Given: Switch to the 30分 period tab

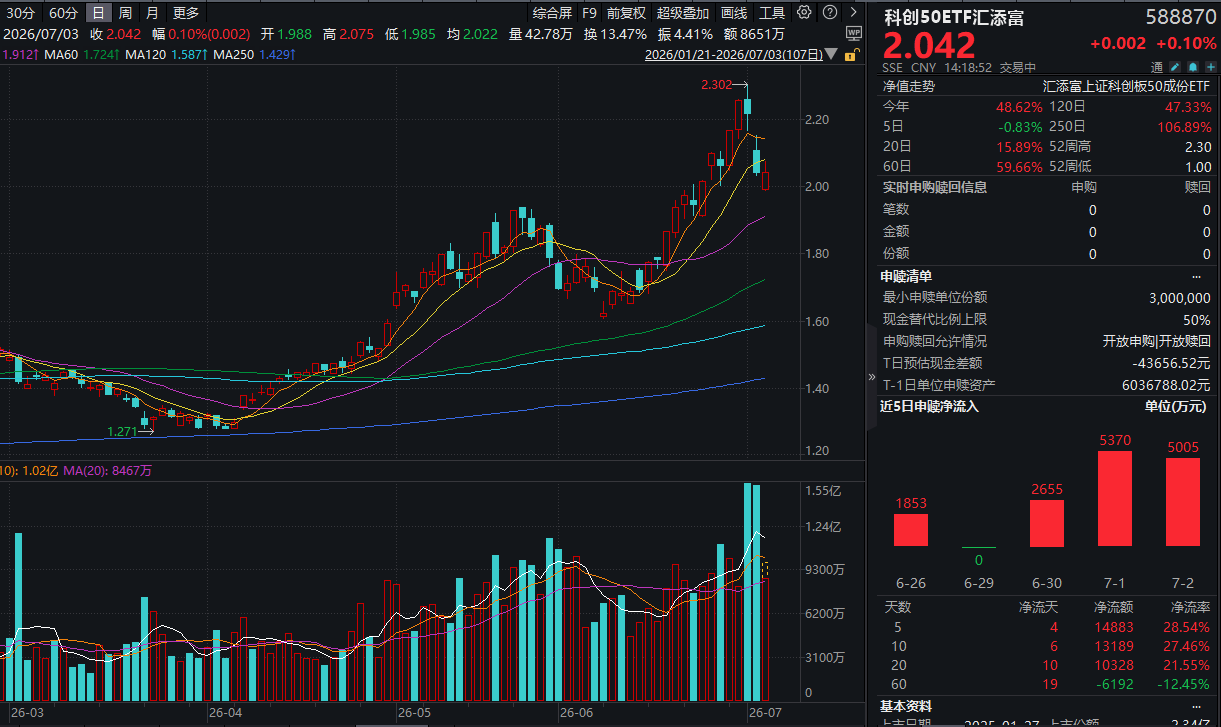Looking at the screenshot, I should click(20, 13).
